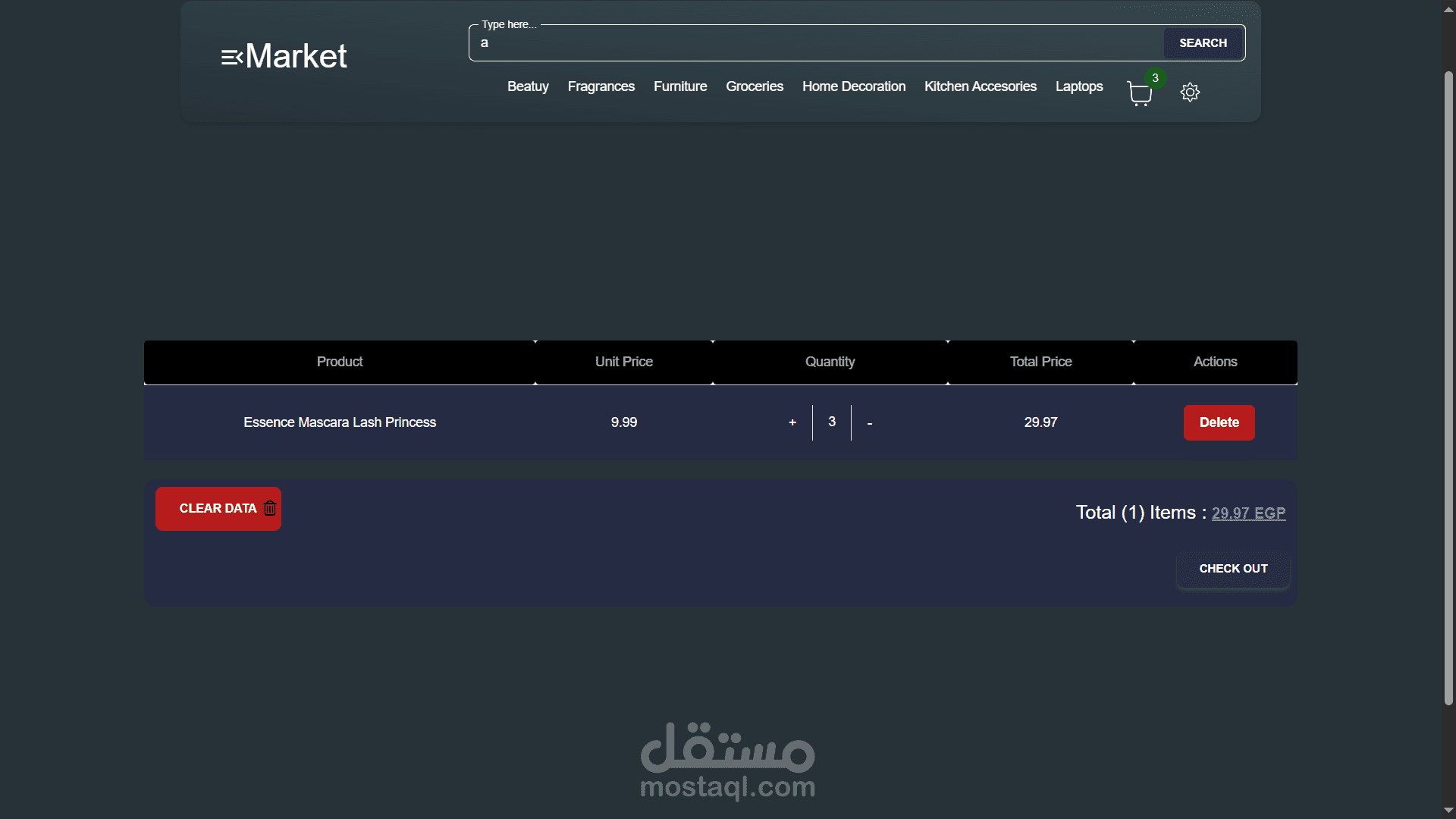Screen dimensions: 1456x819
Task: Navigate to the Laptops category
Action: (x=1078, y=86)
